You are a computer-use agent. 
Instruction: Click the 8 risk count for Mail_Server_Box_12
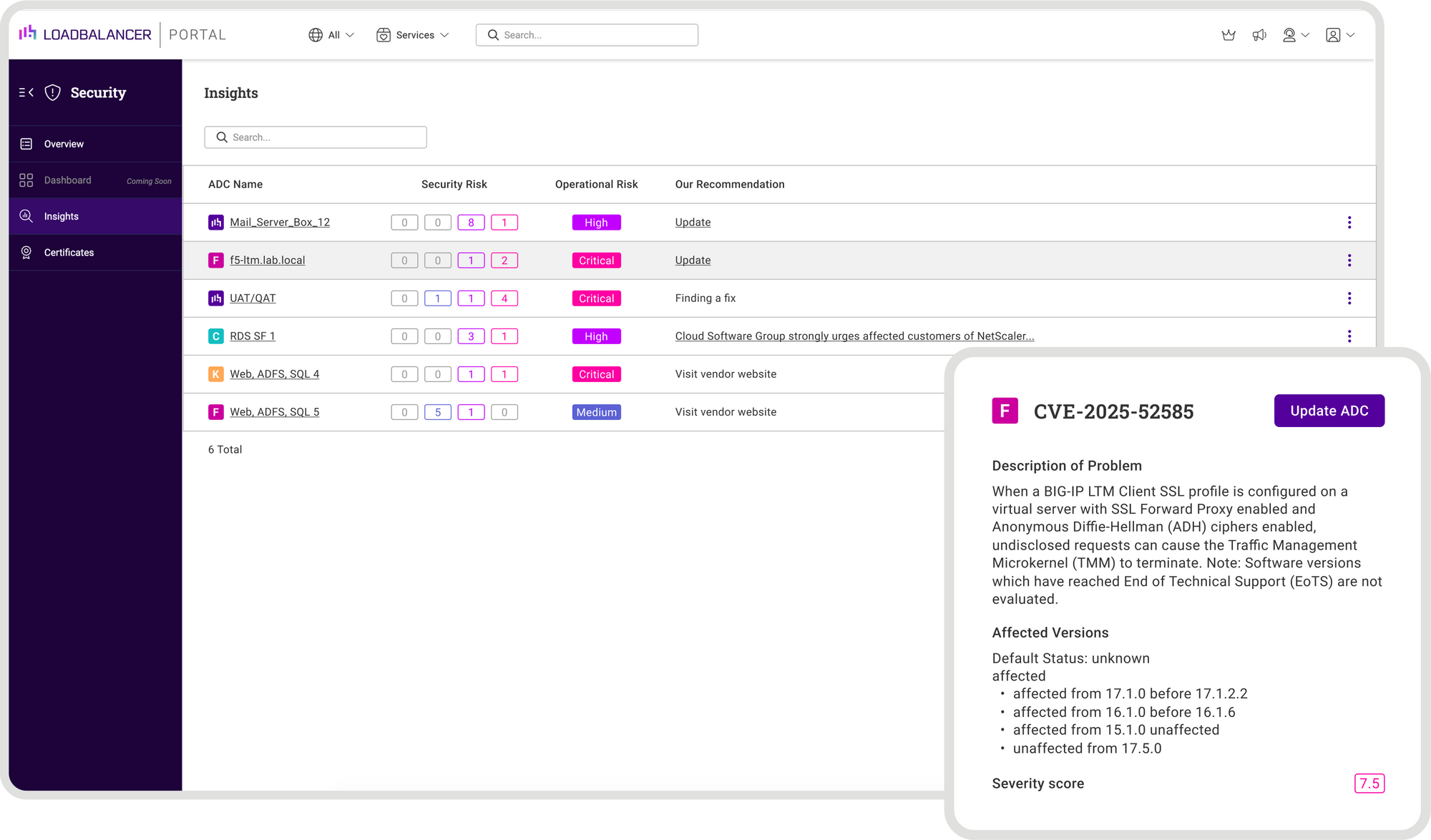click(x=471, y=223)
